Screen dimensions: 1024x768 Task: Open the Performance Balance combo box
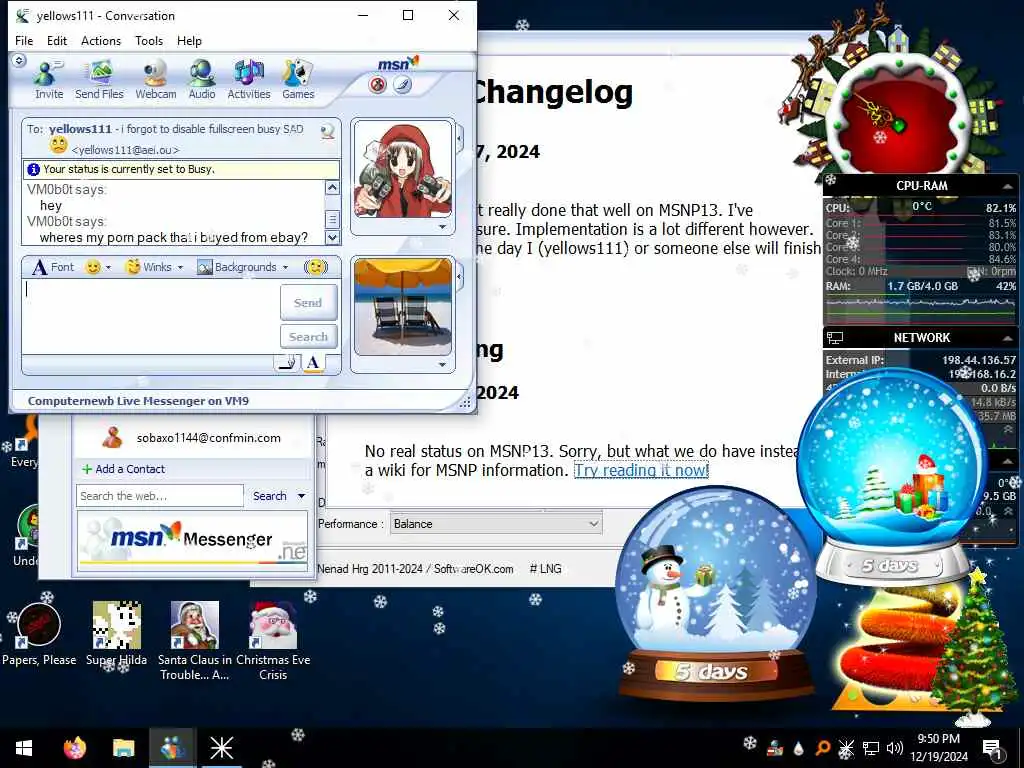(496, 524)
